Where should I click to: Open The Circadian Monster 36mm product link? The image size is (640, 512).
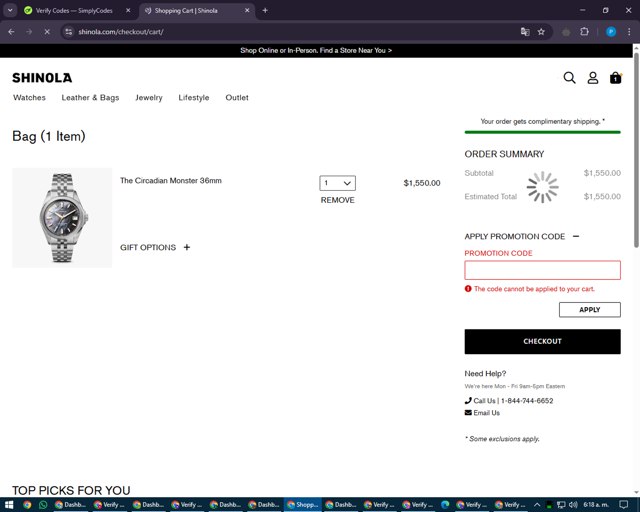171,180
